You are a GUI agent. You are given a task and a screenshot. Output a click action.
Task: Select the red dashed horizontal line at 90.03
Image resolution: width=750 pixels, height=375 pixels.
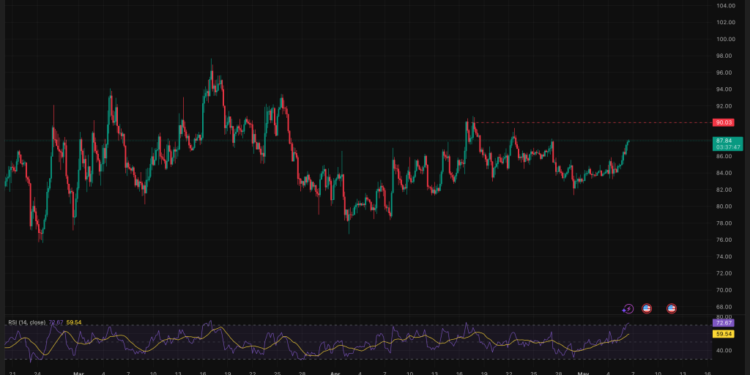click(592, 122)
